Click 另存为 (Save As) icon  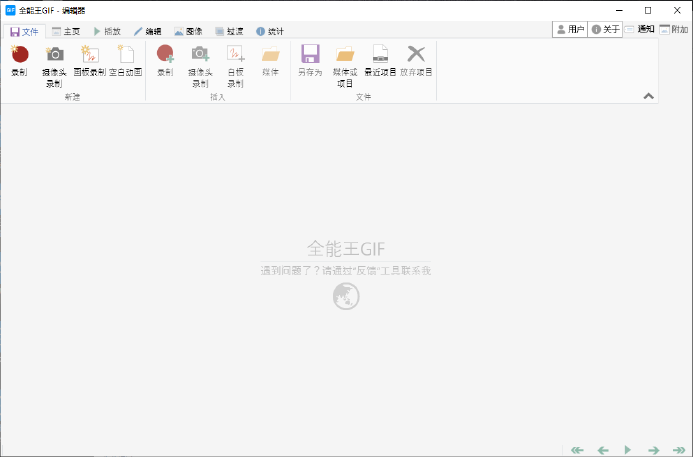pyautogui.click(x=310, y=59)
